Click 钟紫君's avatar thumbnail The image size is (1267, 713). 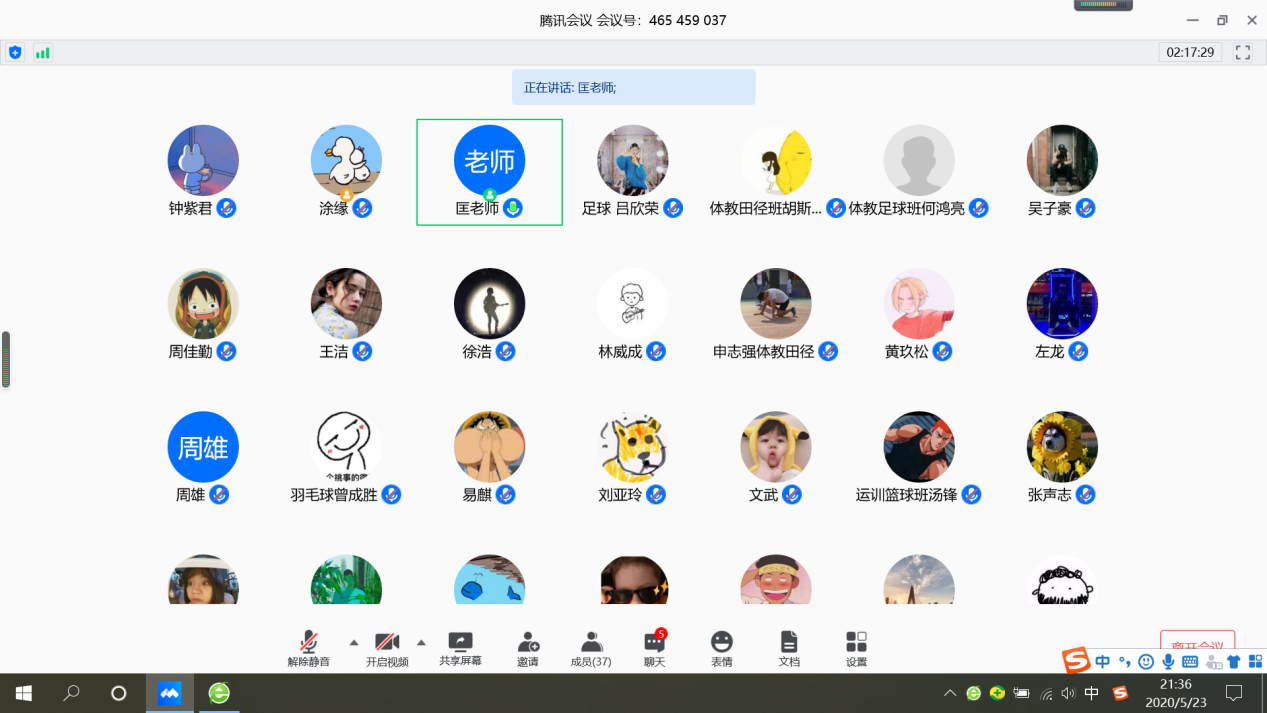(x=203, y=160)
